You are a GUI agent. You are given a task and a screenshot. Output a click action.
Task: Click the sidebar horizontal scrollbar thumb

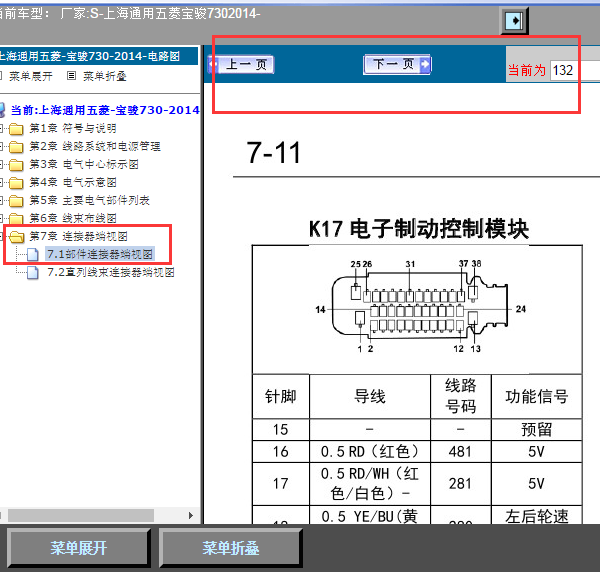pos(81,515)
